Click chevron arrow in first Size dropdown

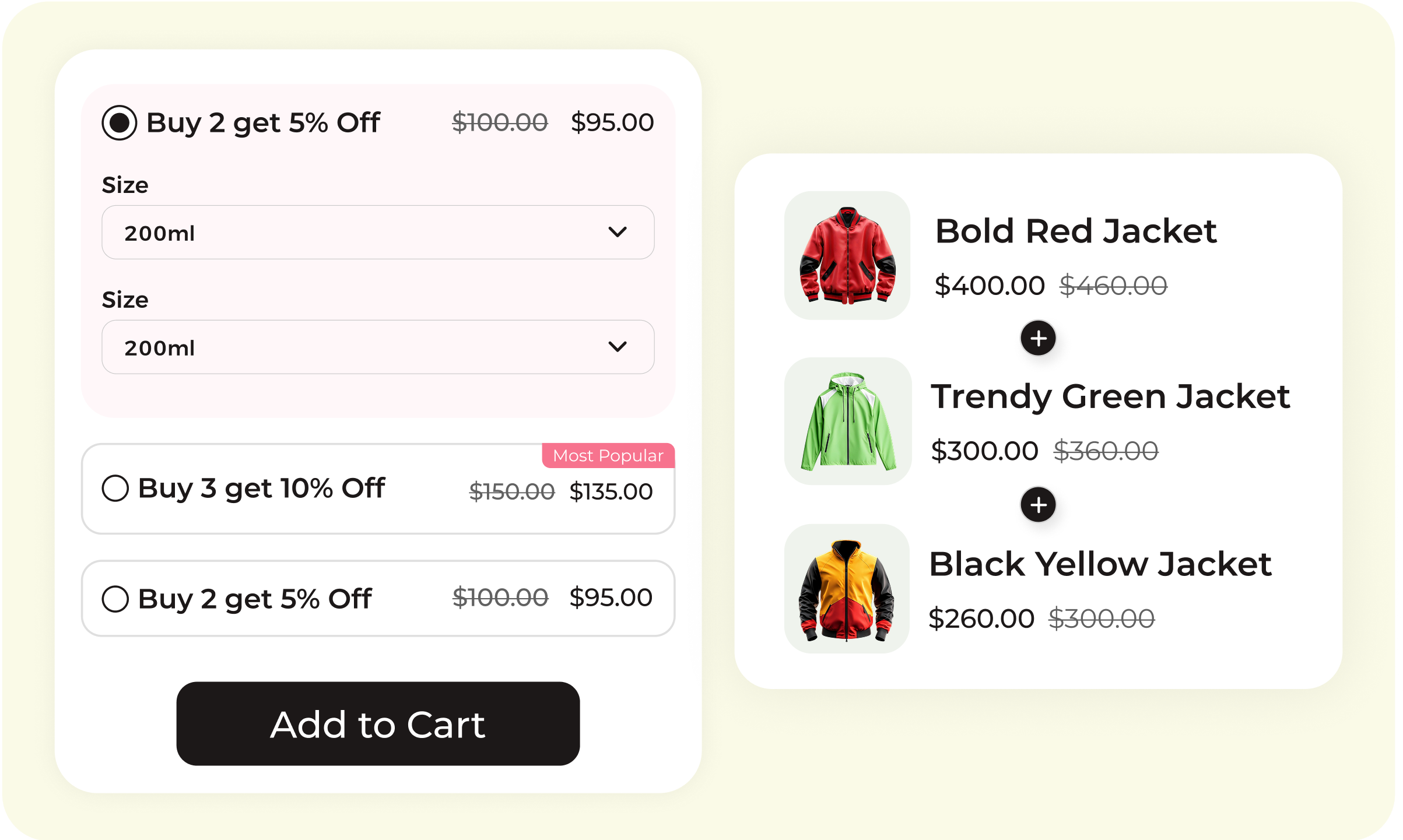point(618,232)
